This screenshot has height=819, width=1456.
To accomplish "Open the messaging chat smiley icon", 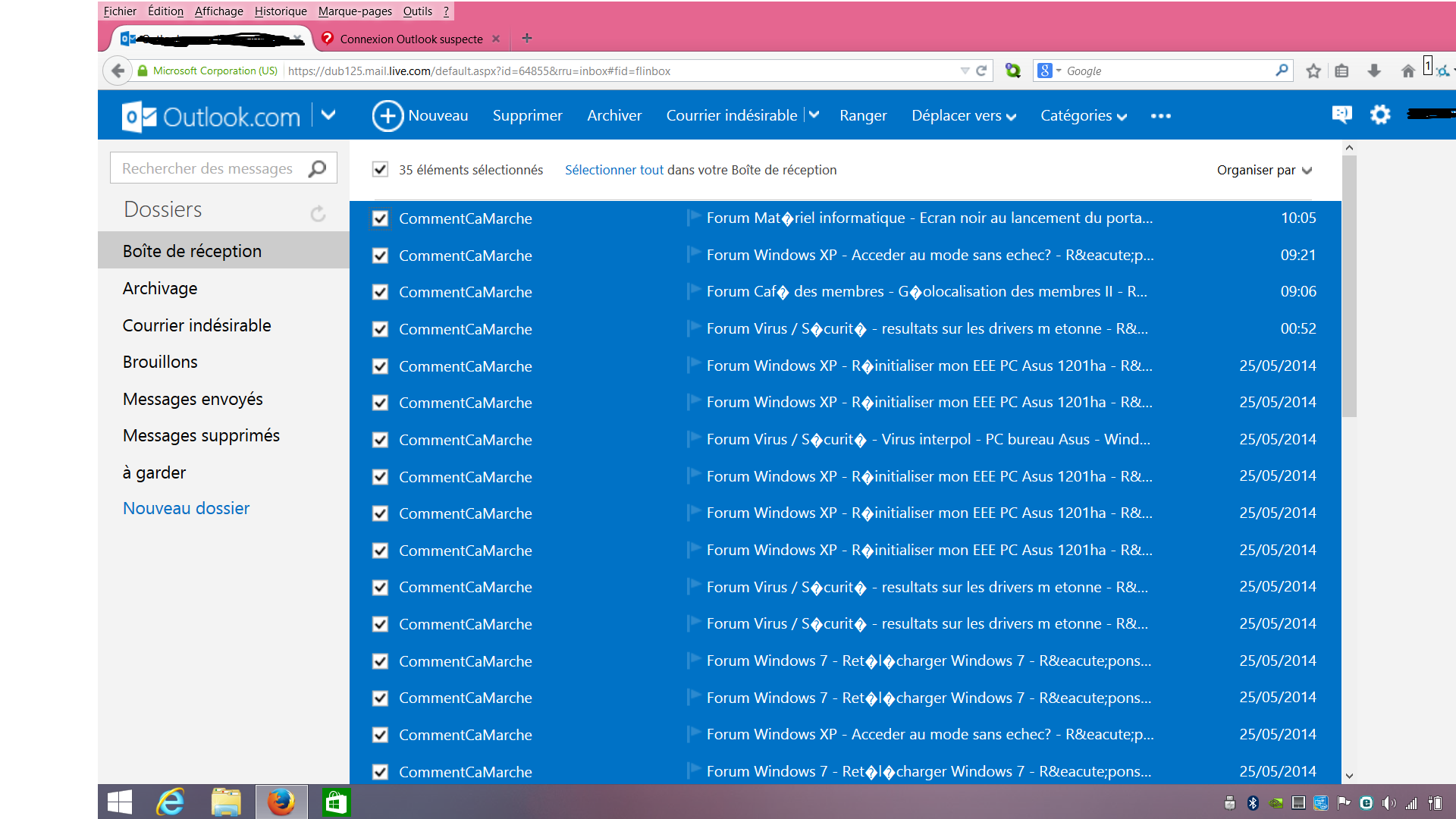I will (x=1341, y=115).
